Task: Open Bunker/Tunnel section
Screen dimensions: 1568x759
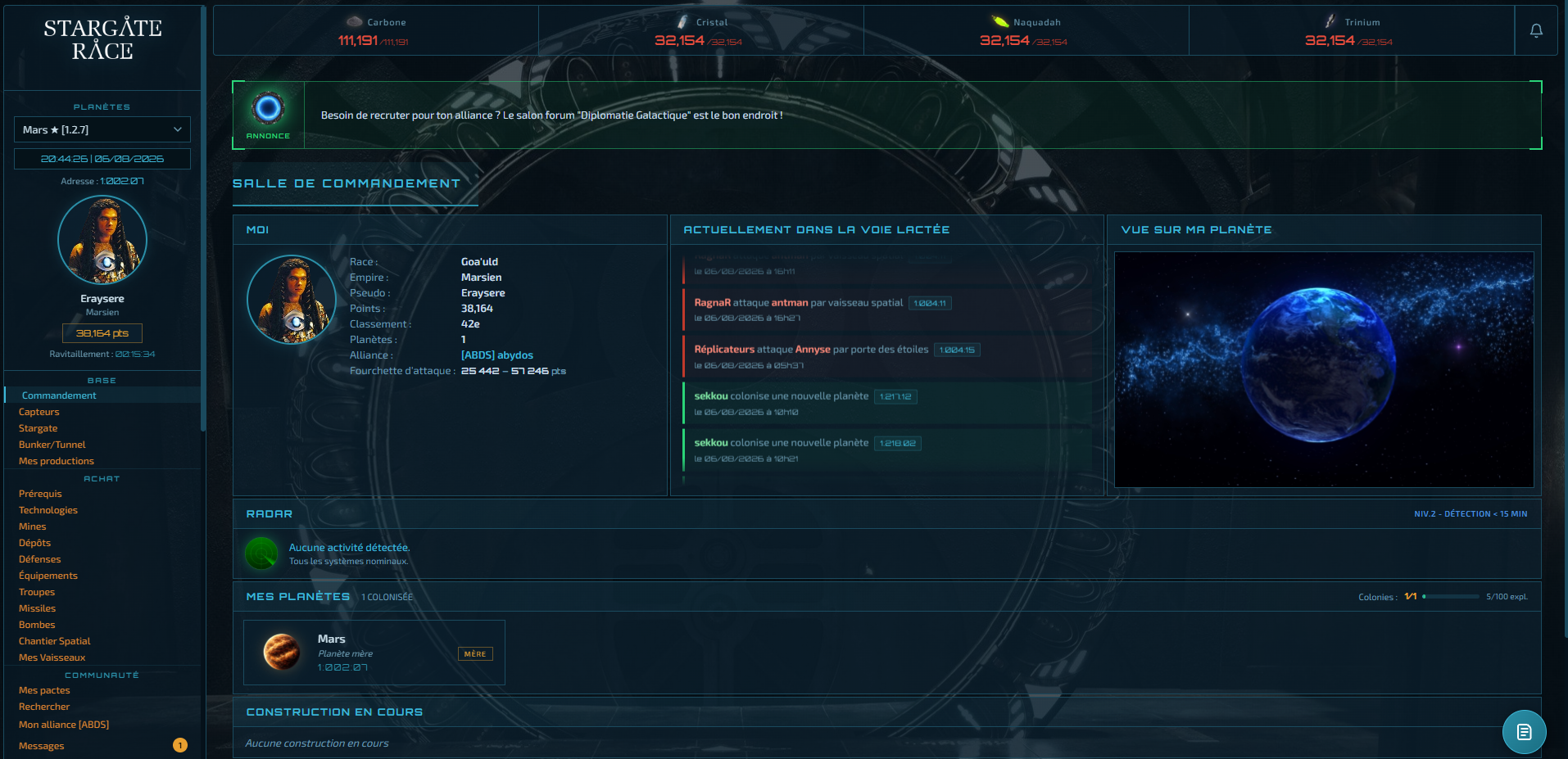Action: coord(52,445)
